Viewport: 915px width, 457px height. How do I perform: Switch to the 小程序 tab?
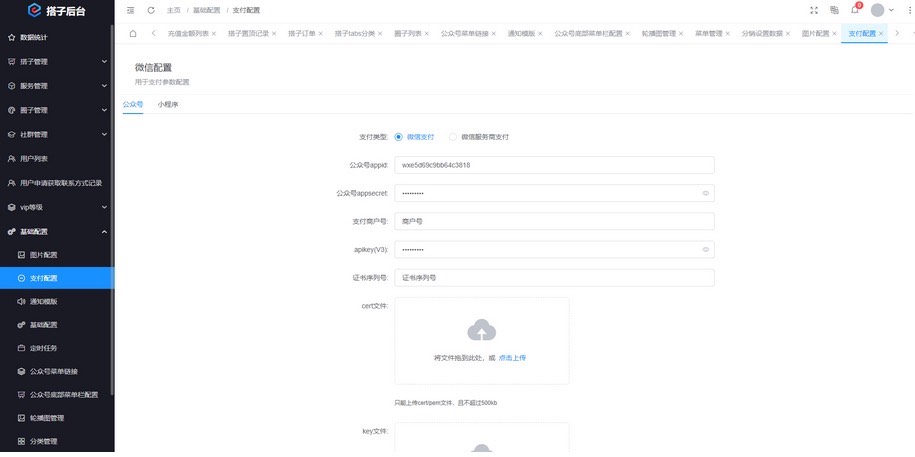point(168,104)
